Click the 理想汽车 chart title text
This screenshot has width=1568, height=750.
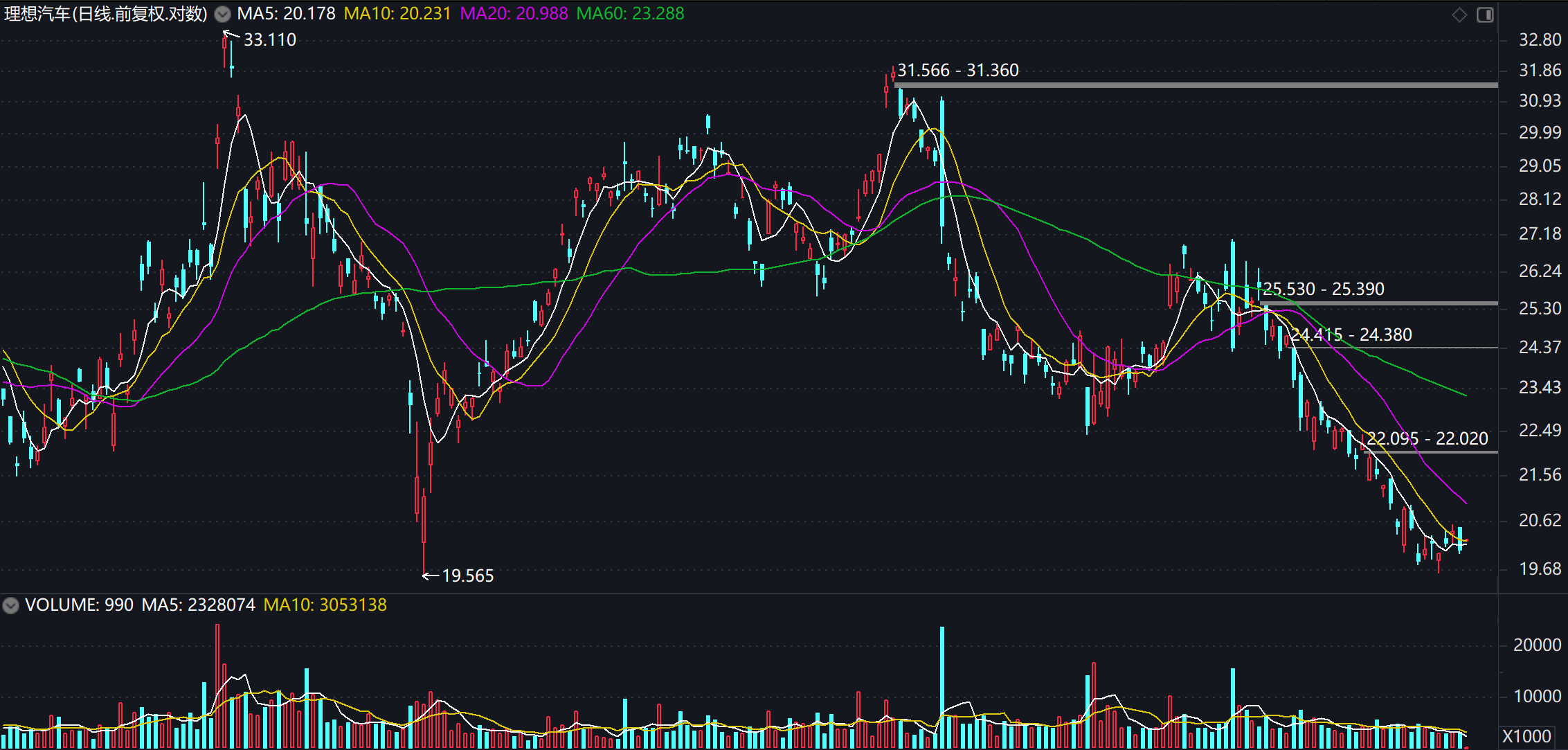(105, 14)
